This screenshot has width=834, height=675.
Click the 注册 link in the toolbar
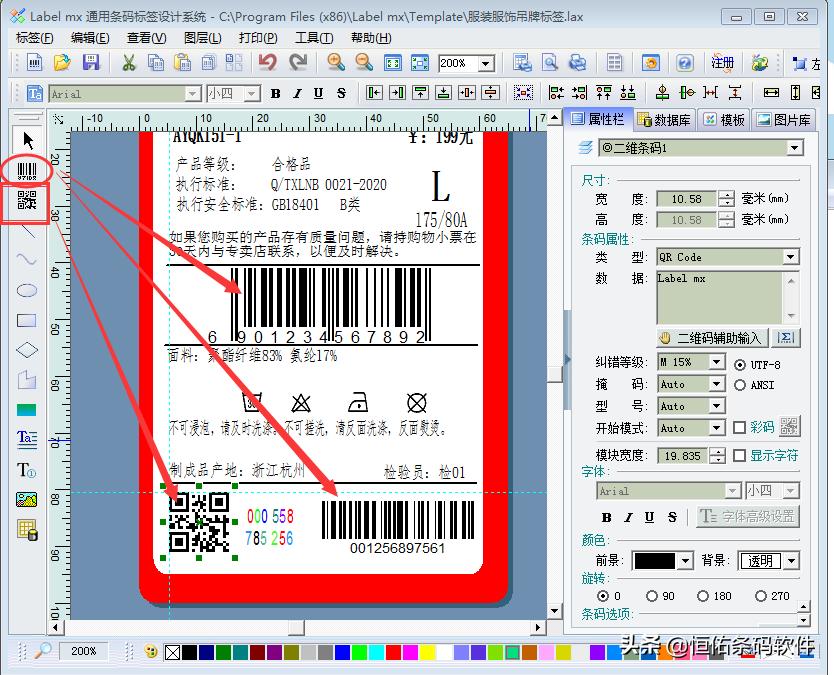pos(723,62)
